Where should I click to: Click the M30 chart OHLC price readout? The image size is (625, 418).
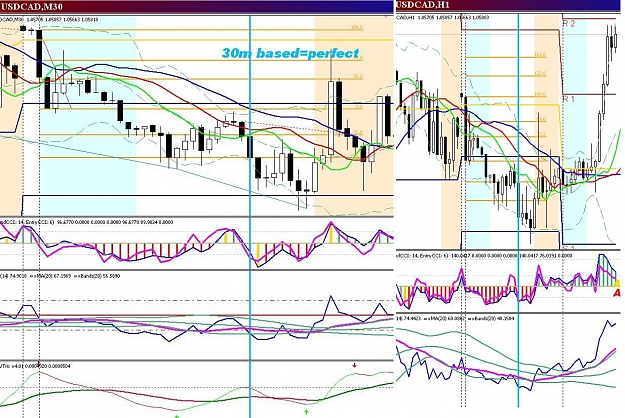click(x=49, y=20)
